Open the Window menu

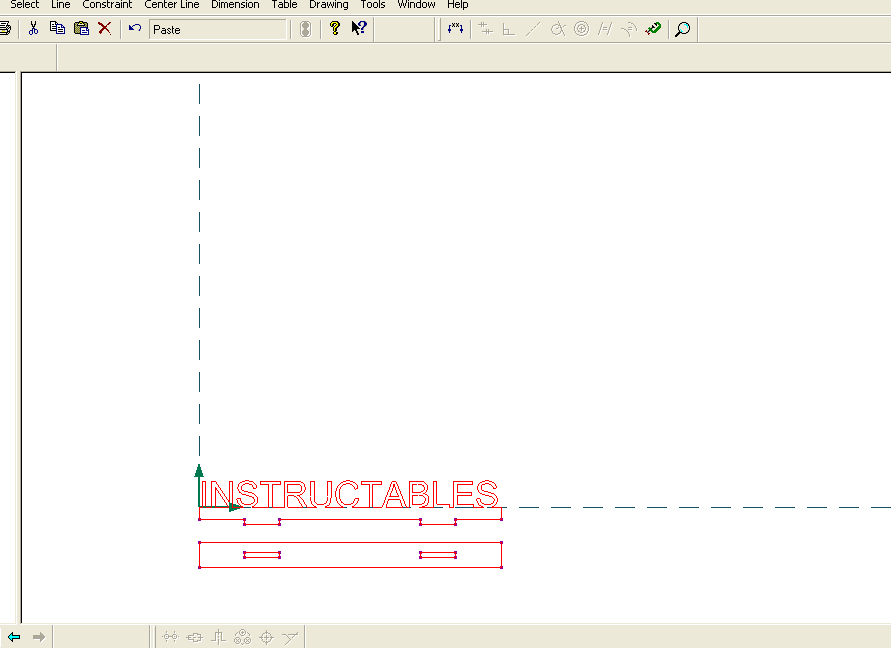point(416,5)
